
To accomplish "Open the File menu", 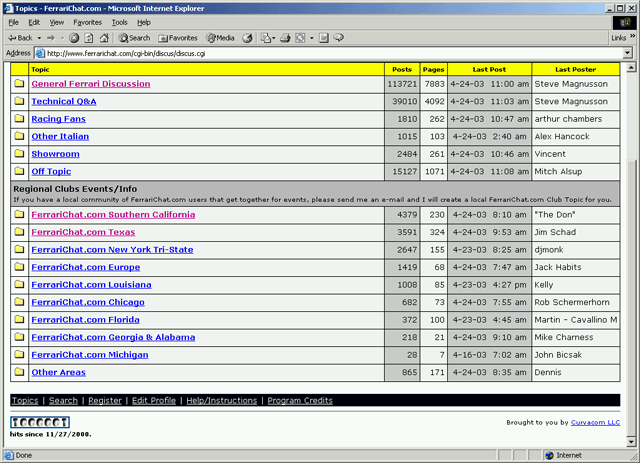I will (13, 22).
